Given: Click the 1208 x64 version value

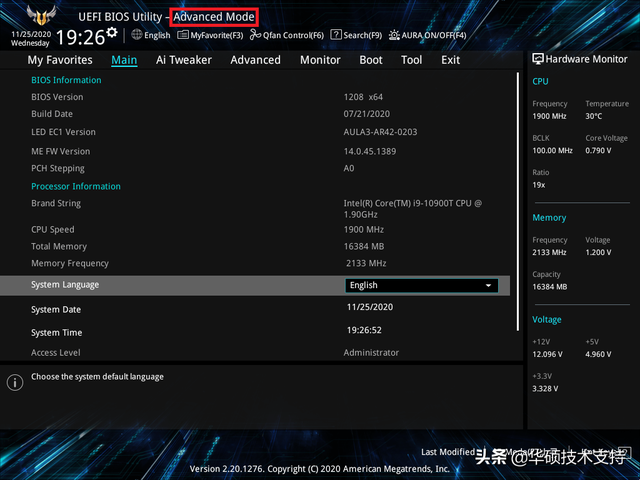Looking at the screenshot, I should 363,97.
